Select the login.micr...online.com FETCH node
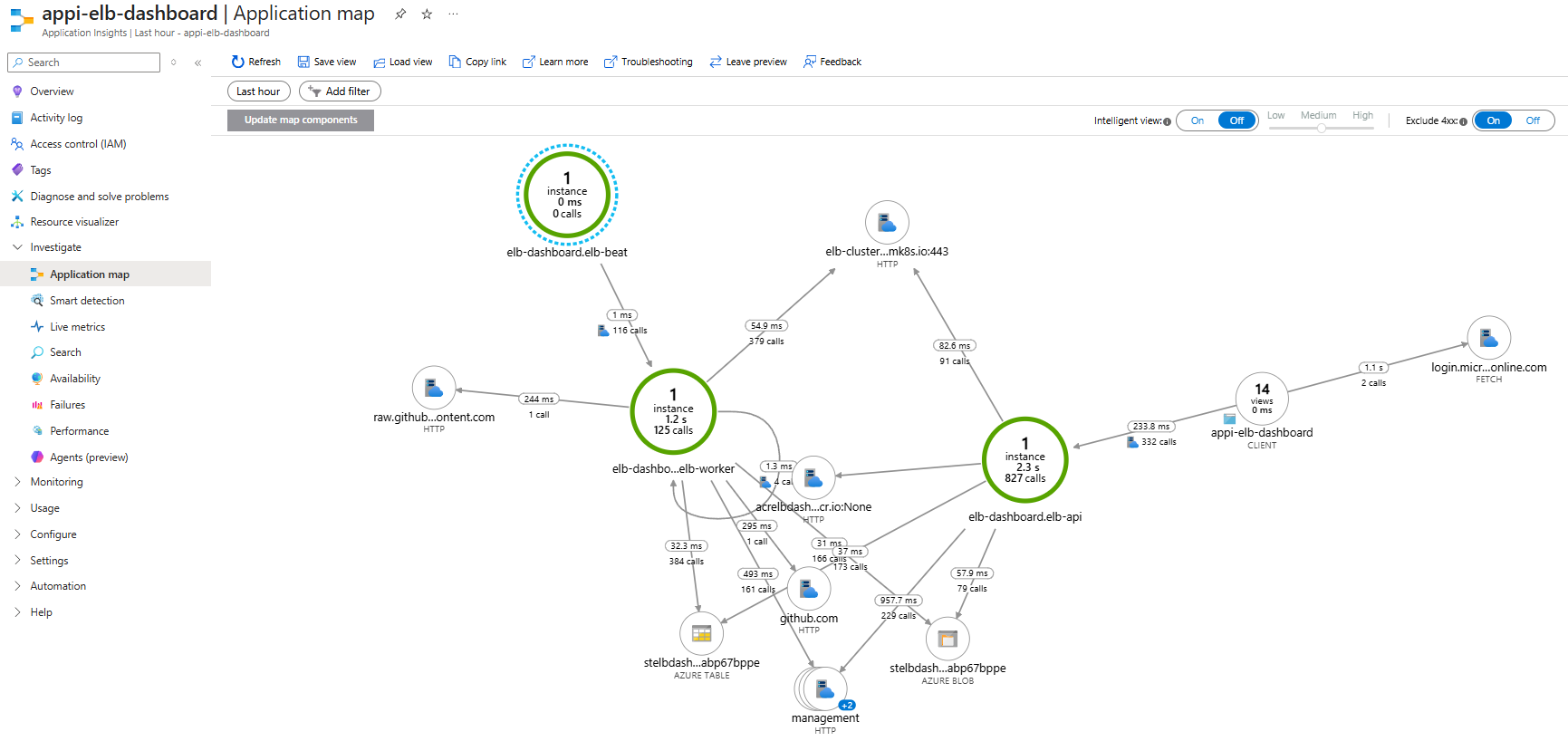This screenshot has width=1568, height=741. [x=1489, y=338]
